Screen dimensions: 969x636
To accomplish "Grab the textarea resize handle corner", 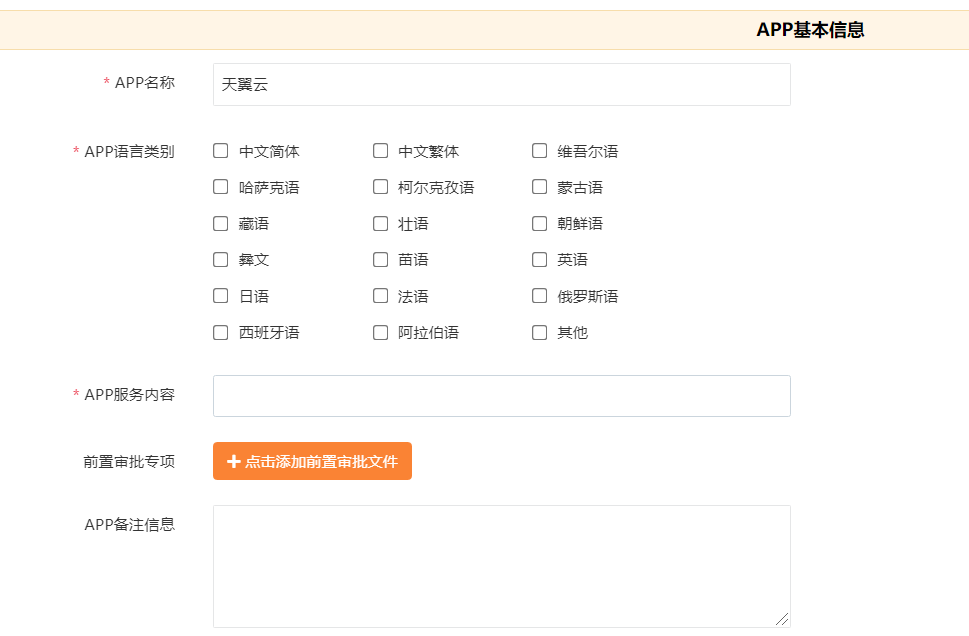I will [782, 619].
